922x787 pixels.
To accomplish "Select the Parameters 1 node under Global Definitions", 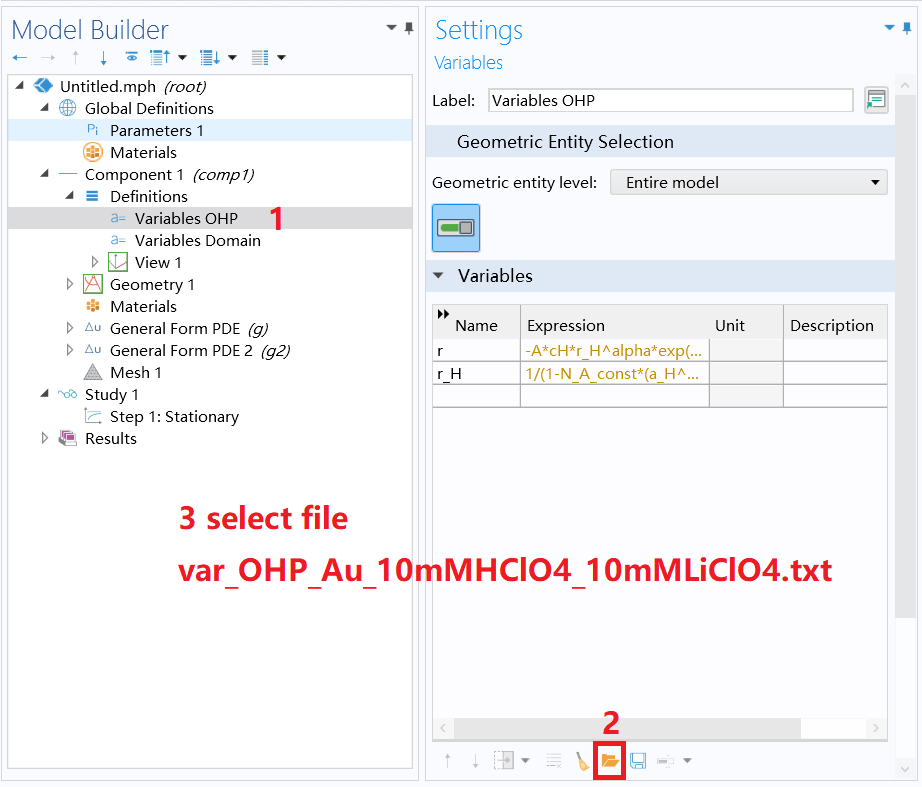I will 157,130.
